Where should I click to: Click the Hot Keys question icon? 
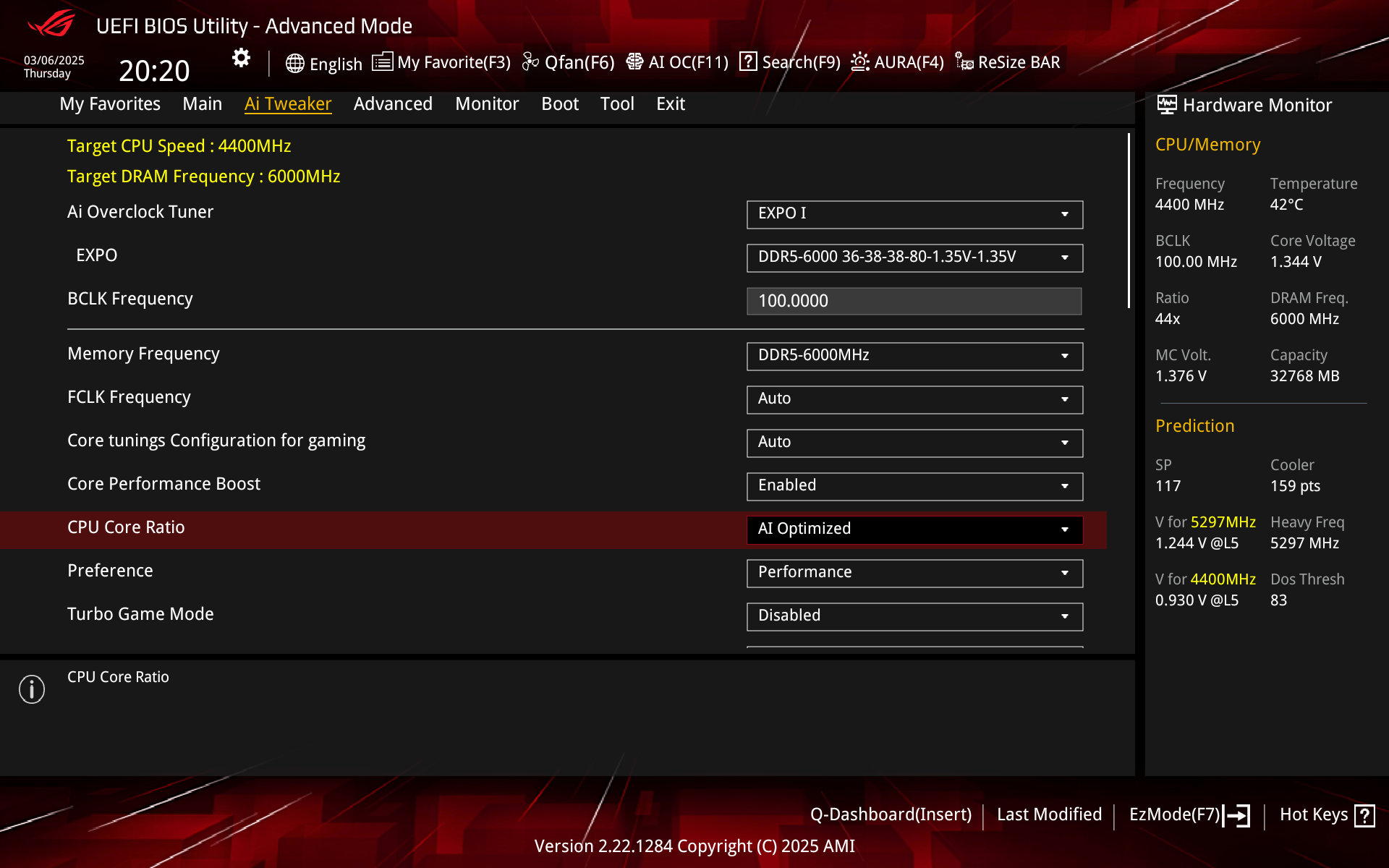click(1364, 815)
